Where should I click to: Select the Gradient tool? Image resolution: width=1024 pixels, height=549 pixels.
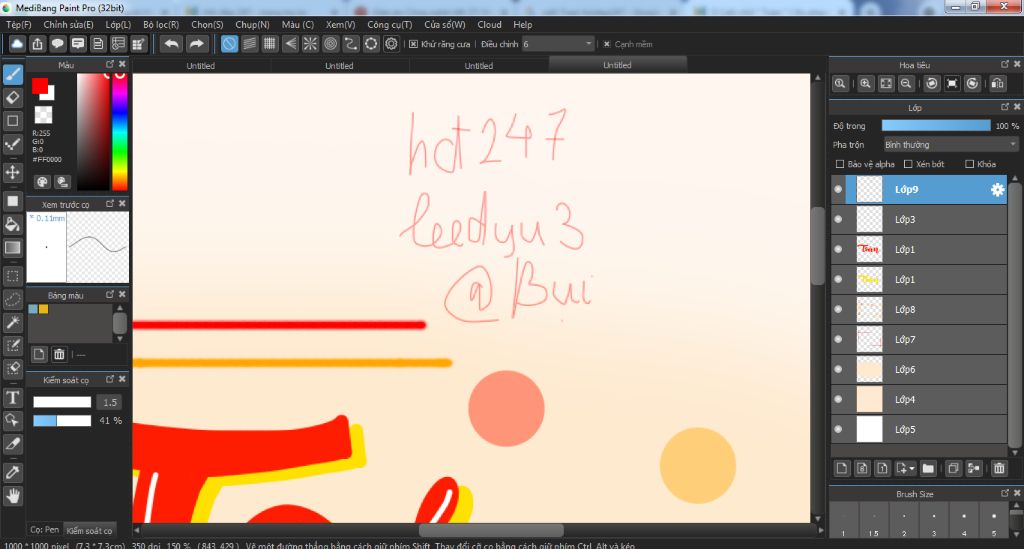(x=13, y=247)
